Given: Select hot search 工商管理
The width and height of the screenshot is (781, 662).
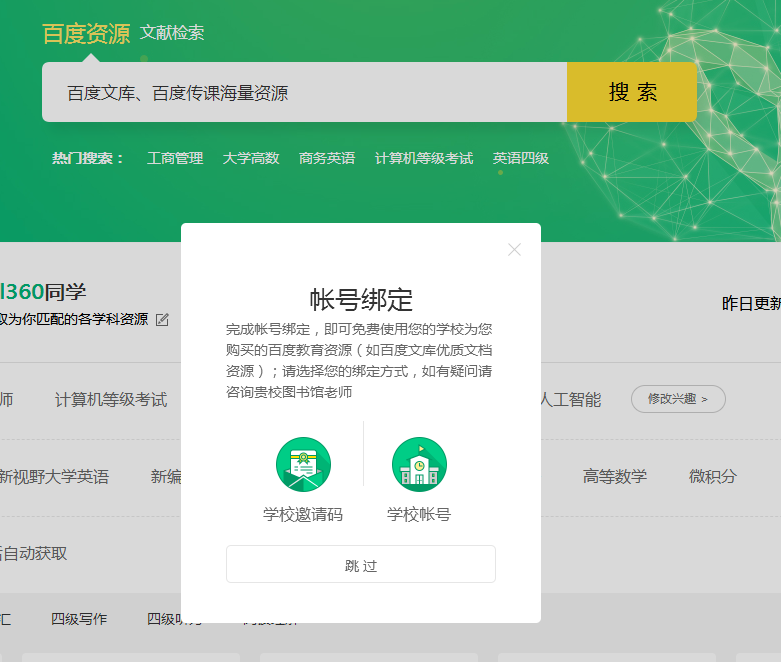Looking at the screenshot, I should tap(175, 158).
